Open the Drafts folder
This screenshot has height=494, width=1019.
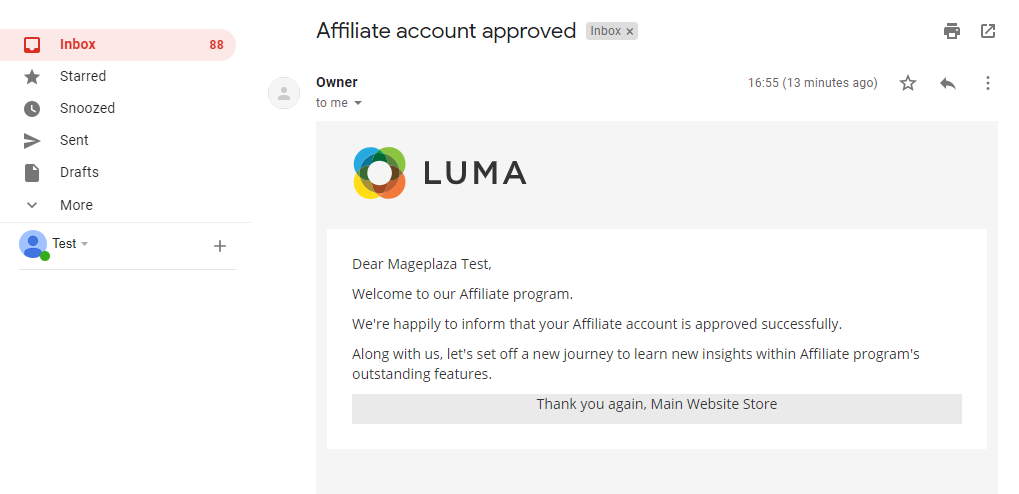point(79,172)
